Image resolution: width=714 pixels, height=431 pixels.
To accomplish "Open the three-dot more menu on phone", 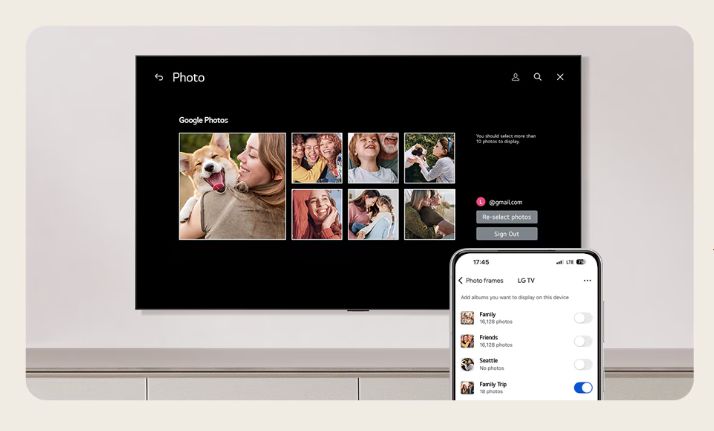I will (x=587, y=281).
